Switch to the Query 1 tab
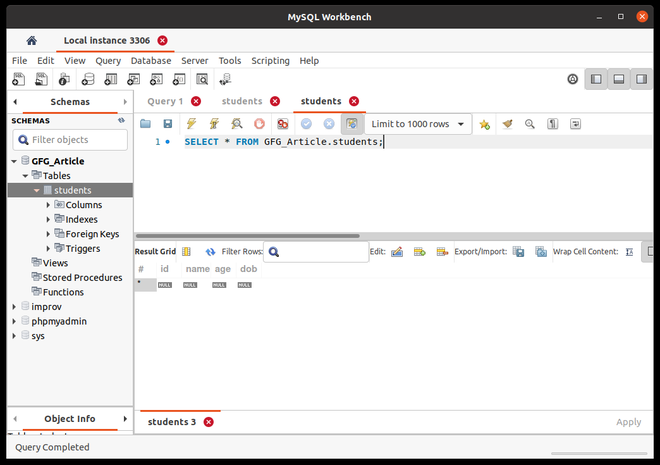The width and height of the screenshot is (660, 465). [x=165, y=101]
